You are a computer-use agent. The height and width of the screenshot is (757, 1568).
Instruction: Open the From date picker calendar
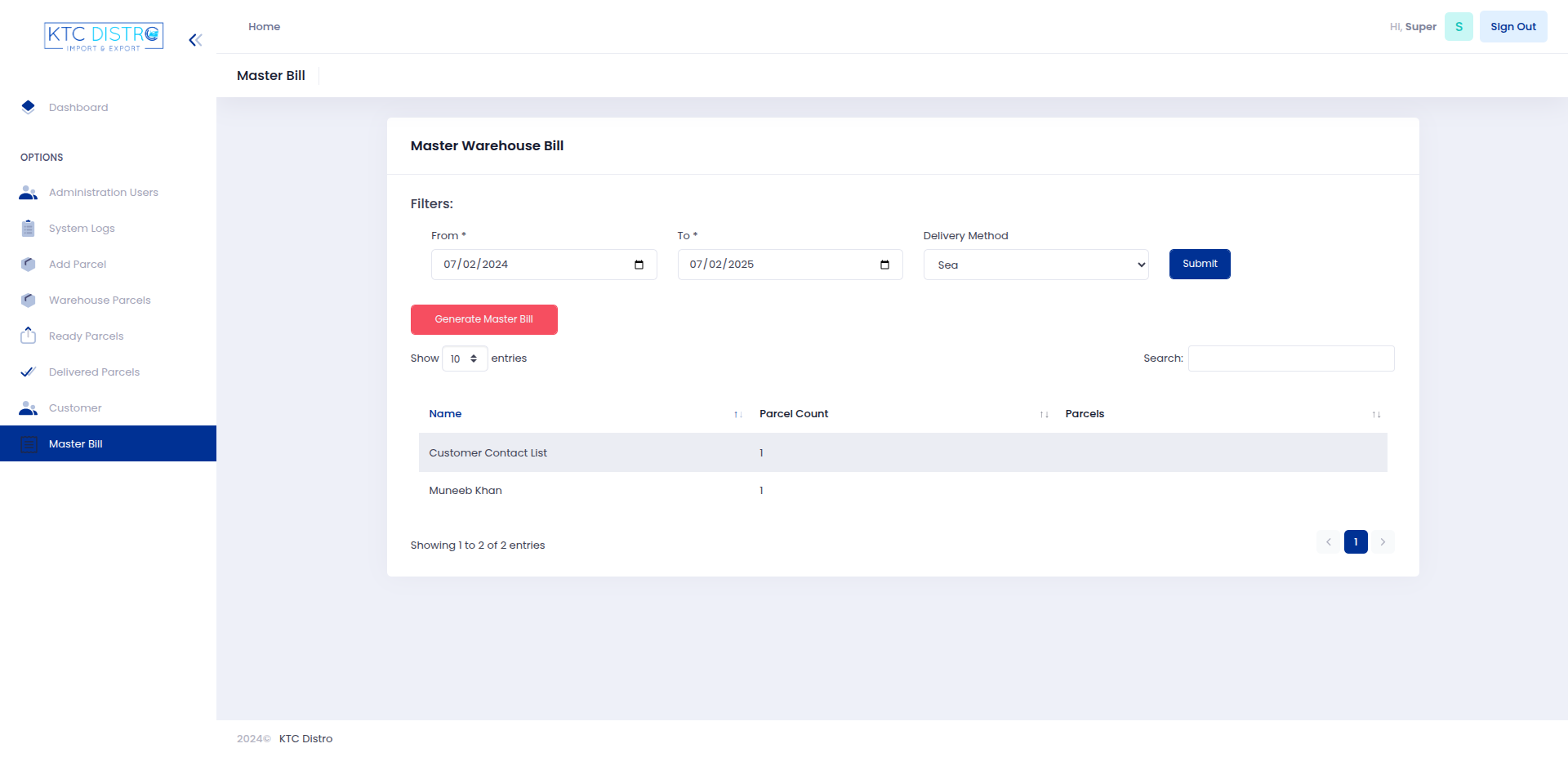click(x=639, y=264)
